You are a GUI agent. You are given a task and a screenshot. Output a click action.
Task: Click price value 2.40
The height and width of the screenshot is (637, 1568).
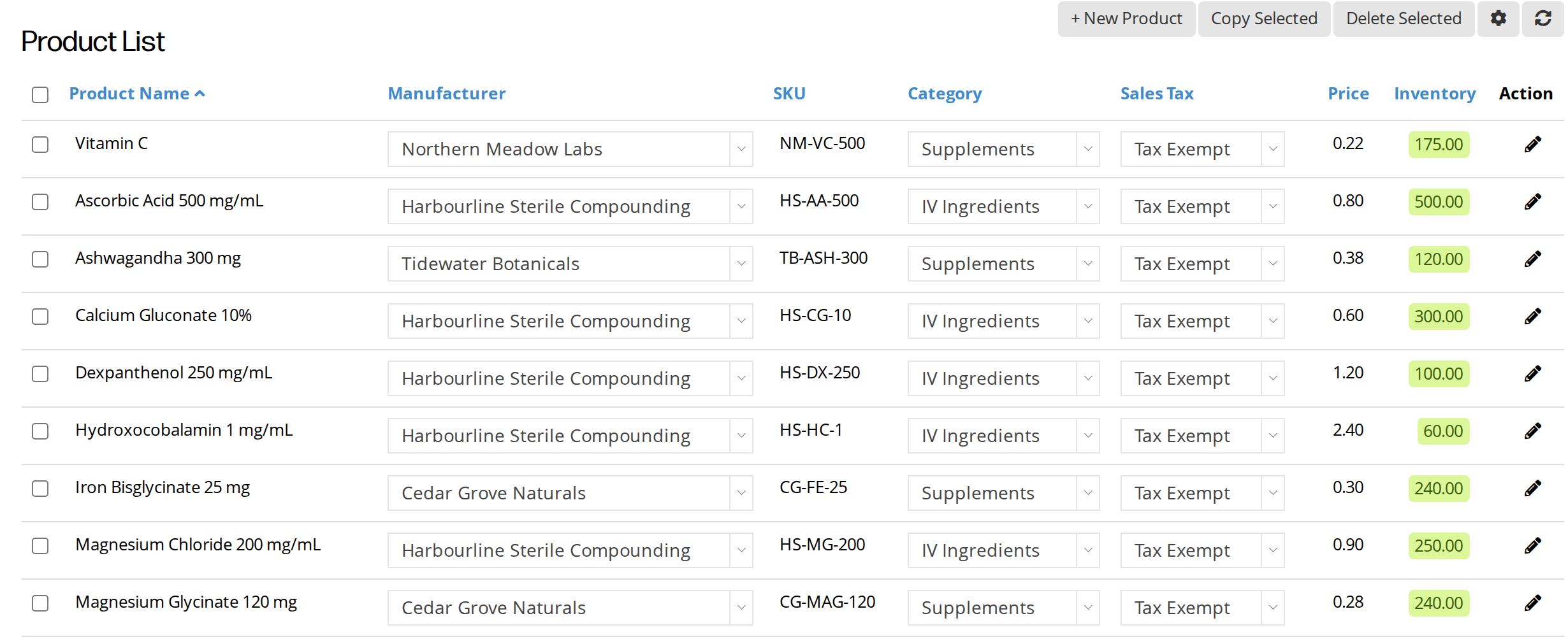point(1348,430)
